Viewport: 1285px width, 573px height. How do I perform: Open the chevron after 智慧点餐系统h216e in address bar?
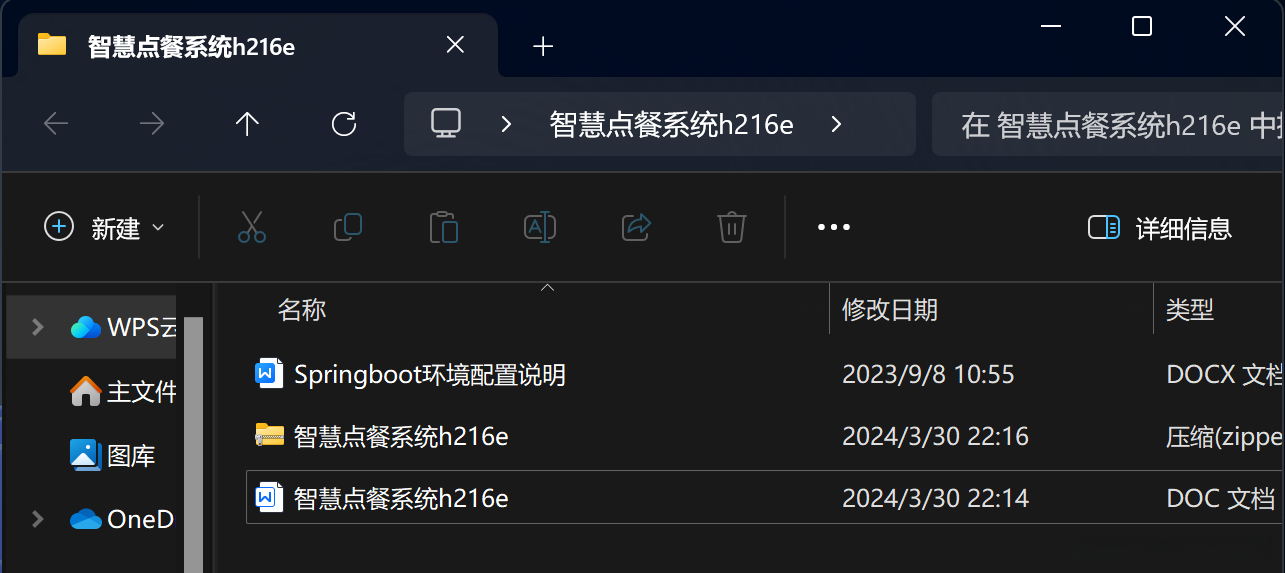(x=837, y=124)
